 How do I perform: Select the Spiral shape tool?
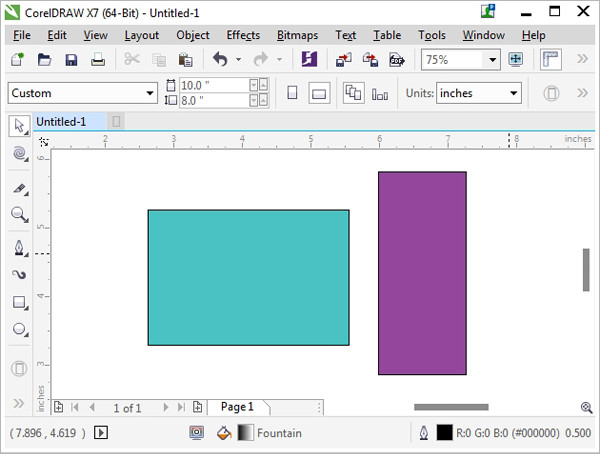coord(20,154)
